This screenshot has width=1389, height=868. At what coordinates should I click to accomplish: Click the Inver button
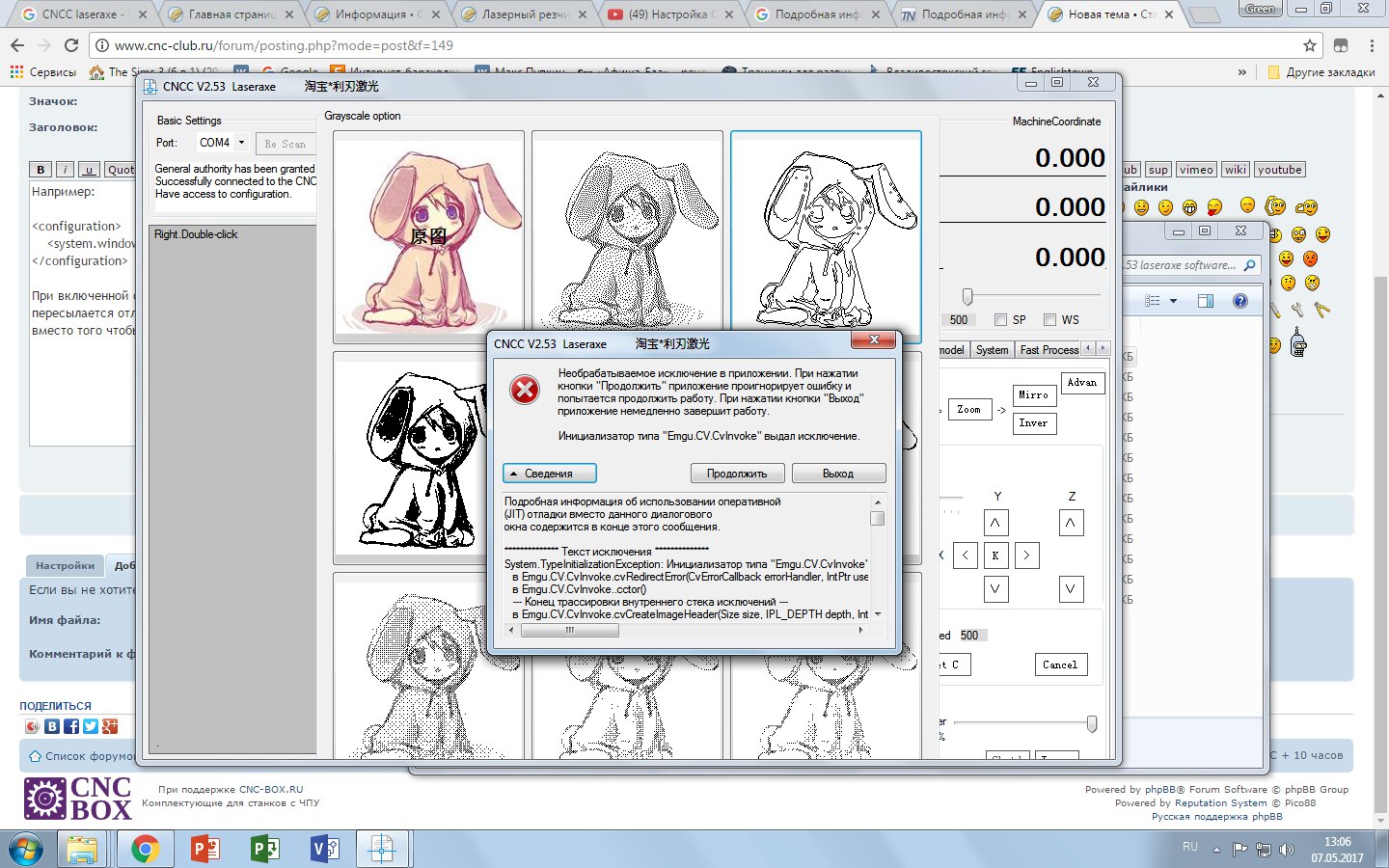[x=1033, y=423]
